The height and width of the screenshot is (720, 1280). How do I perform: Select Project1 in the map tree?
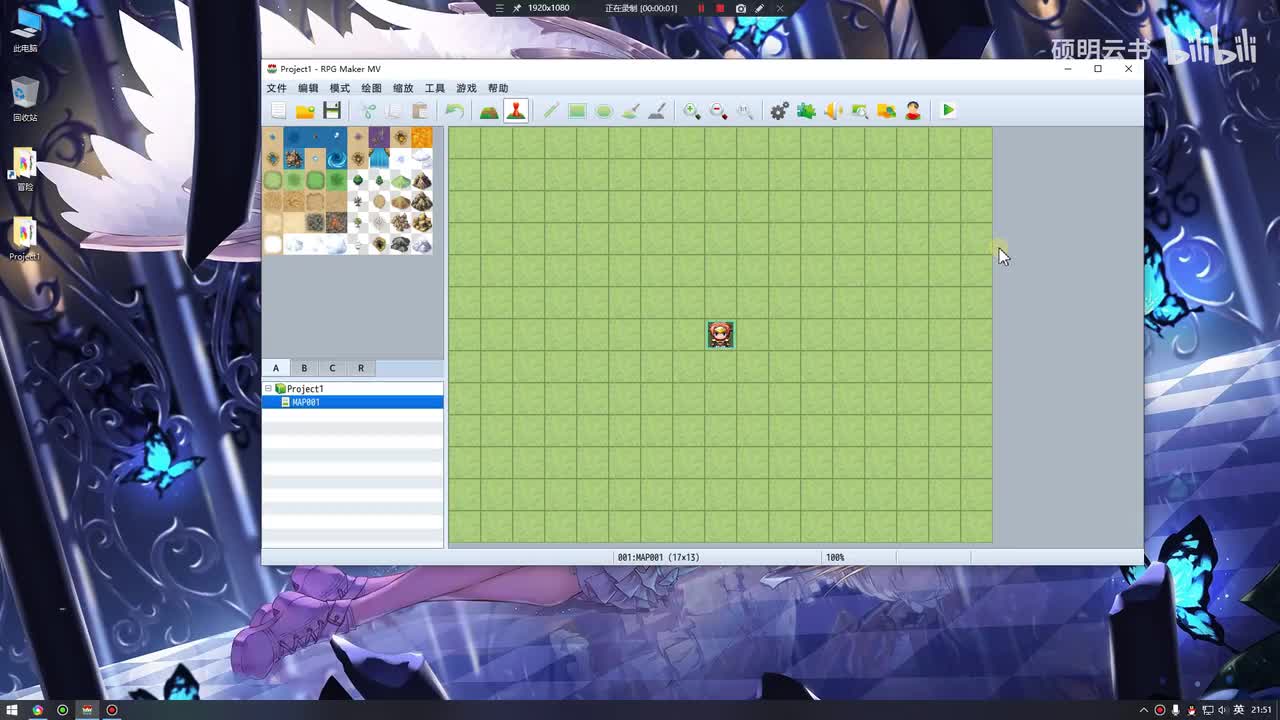tap(305, 389)
